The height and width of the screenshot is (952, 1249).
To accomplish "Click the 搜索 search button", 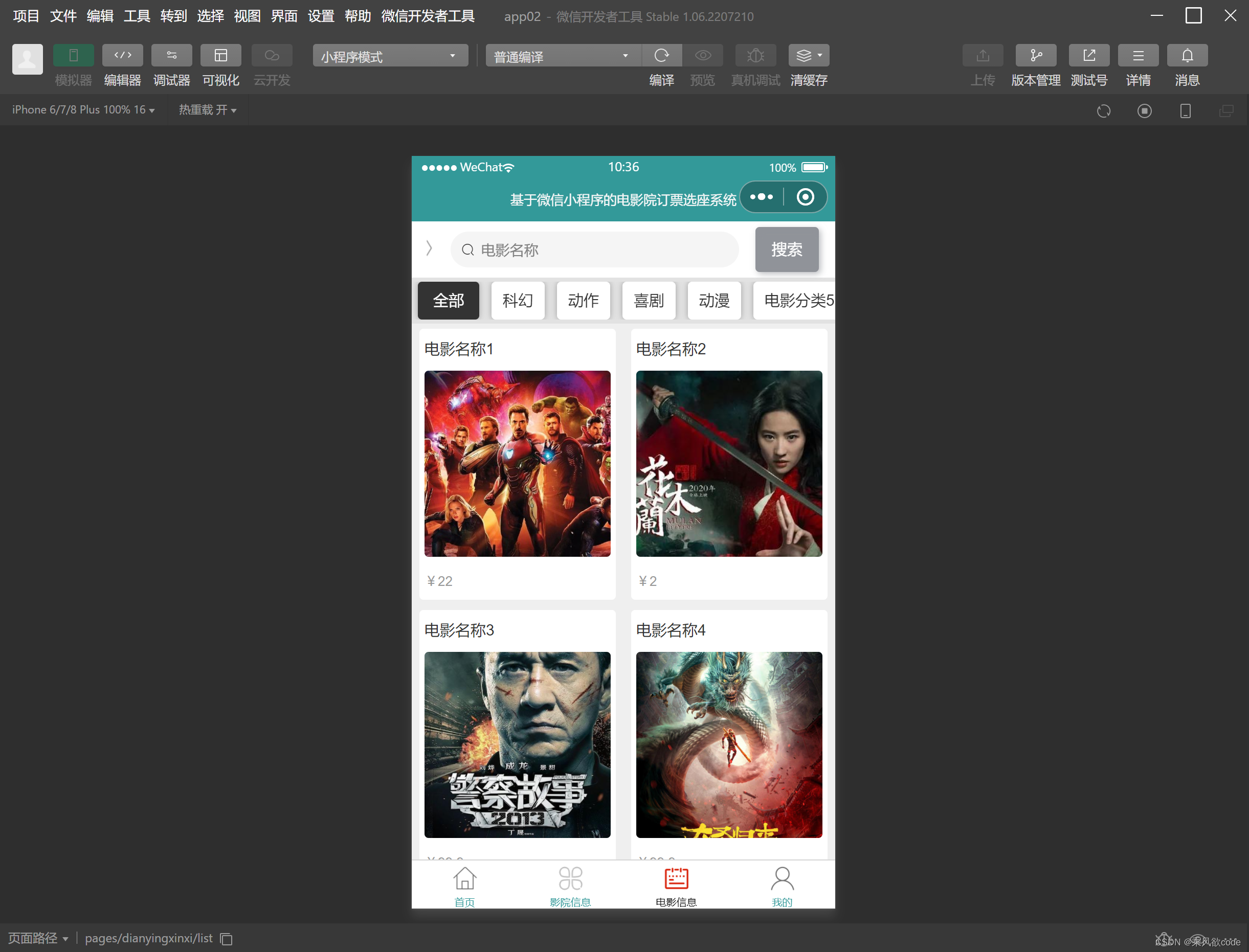I will 786,250.
